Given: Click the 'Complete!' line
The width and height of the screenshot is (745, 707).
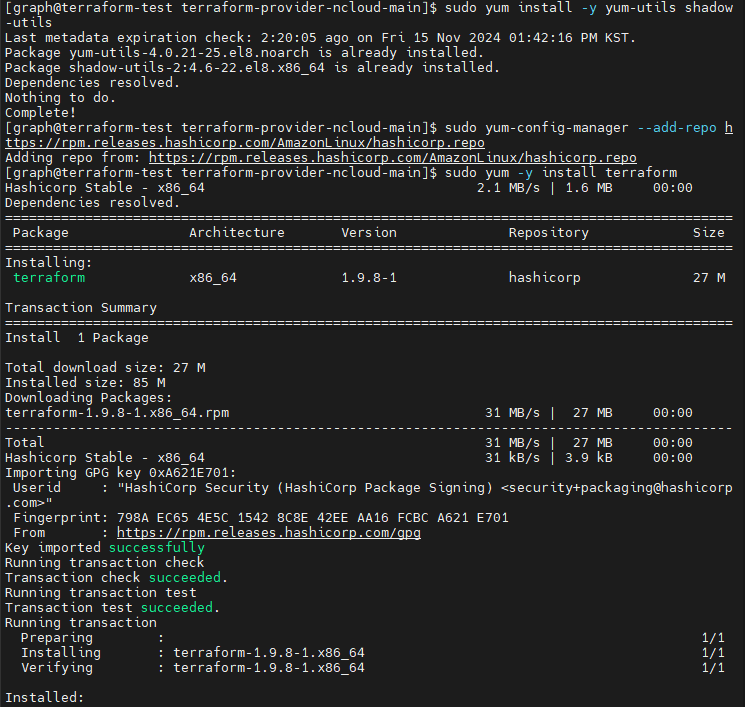Looking at the screenshot, I should 40,113.
